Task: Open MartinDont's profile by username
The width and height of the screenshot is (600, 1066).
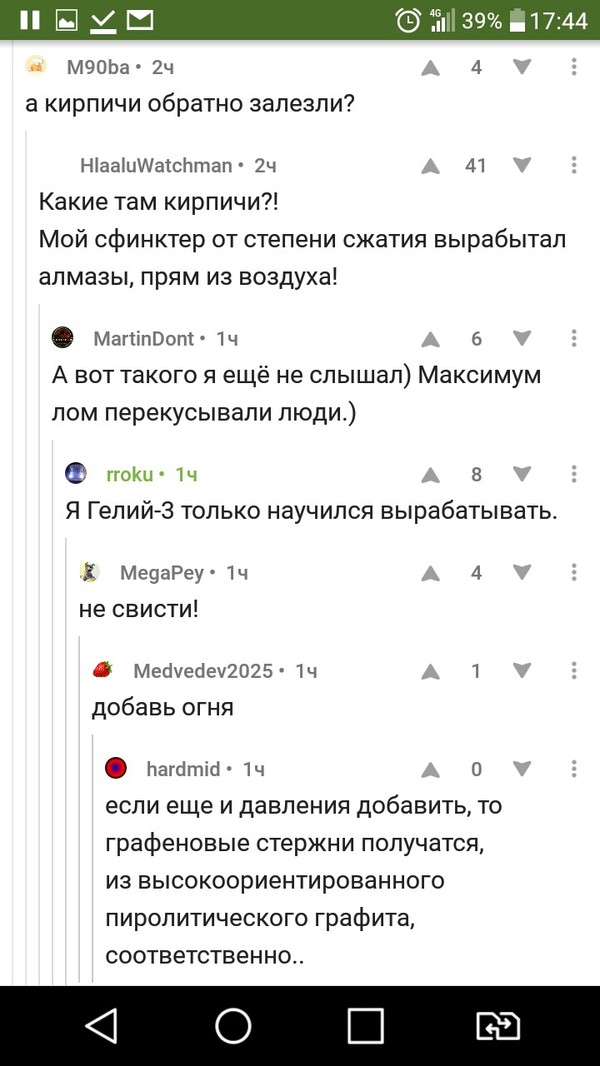Action: (143, 339)
